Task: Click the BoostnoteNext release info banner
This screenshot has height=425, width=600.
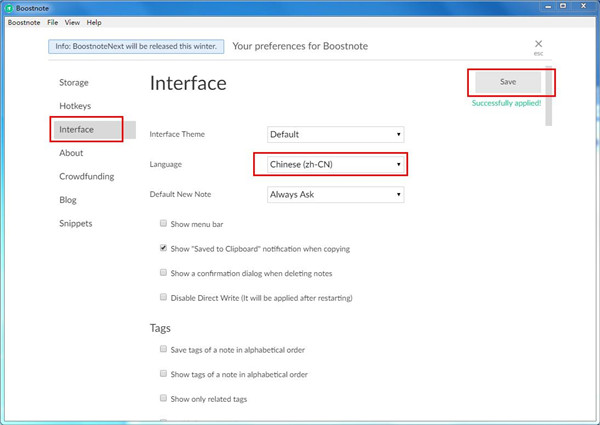Action: (134, 46)
